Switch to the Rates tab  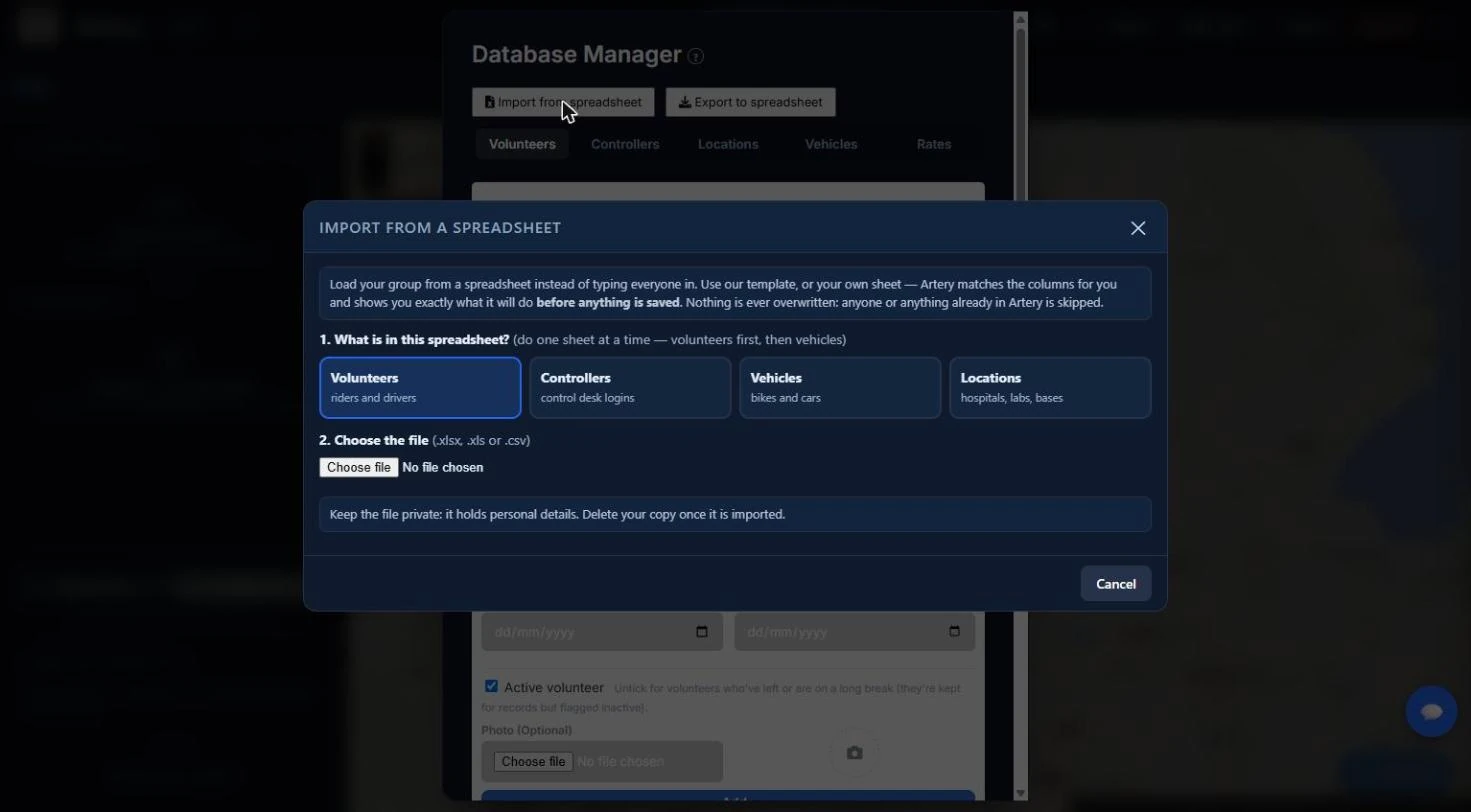[934, 144]
